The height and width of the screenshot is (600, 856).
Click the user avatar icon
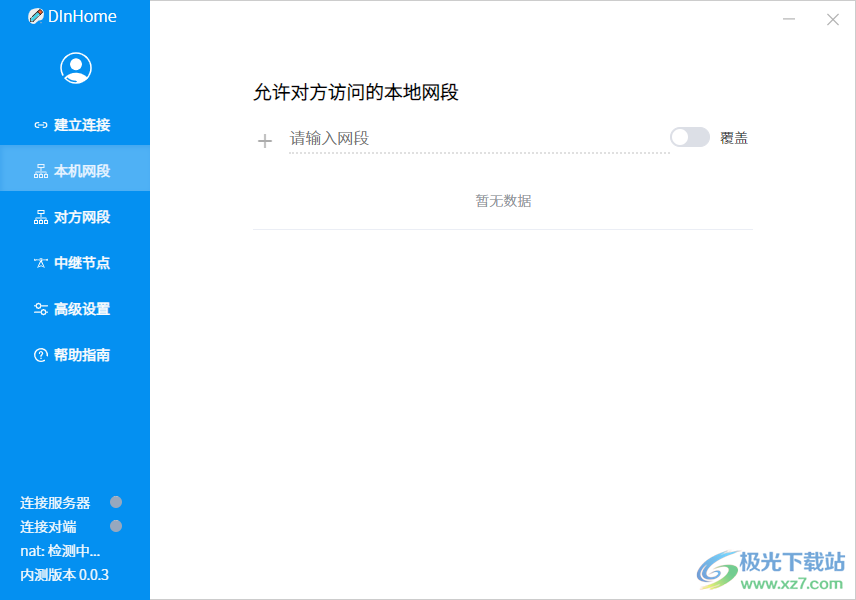coord(75,67)
